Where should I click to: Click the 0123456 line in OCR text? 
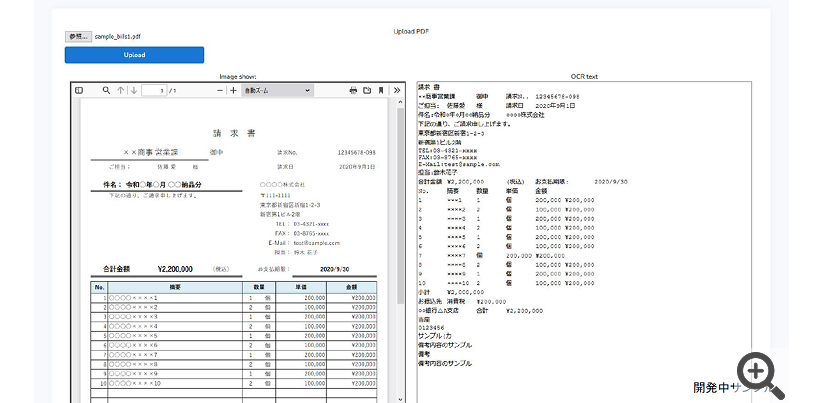[x=431, y=328]
